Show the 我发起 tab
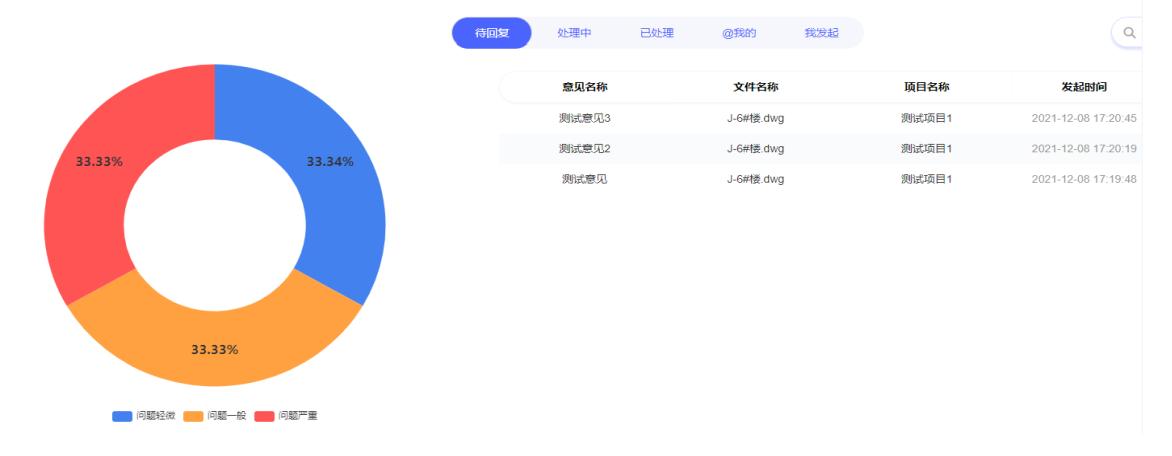 point(821,33)
